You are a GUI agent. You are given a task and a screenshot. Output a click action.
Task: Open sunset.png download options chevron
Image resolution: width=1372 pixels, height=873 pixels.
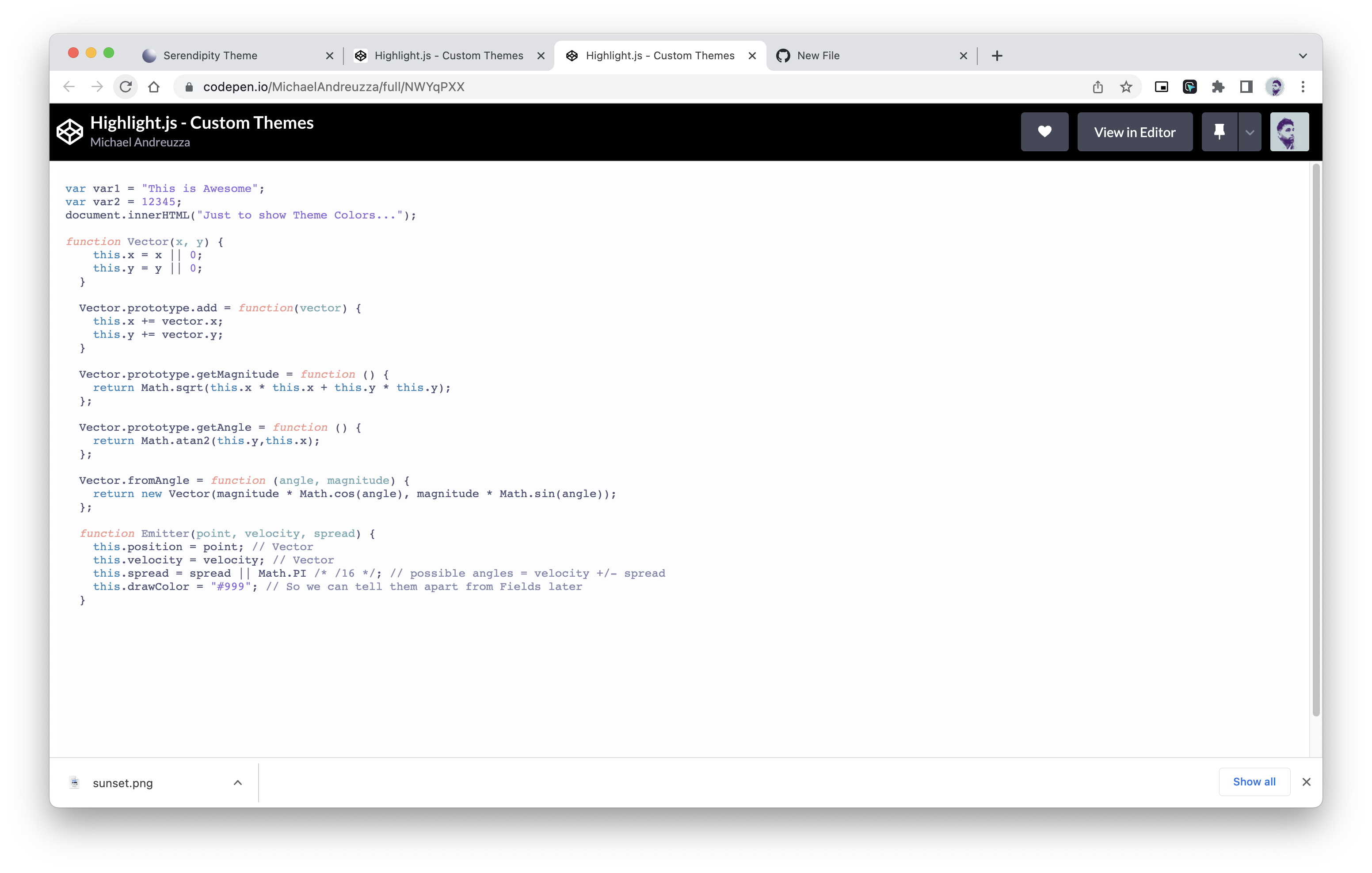click(x=238, y=783)
